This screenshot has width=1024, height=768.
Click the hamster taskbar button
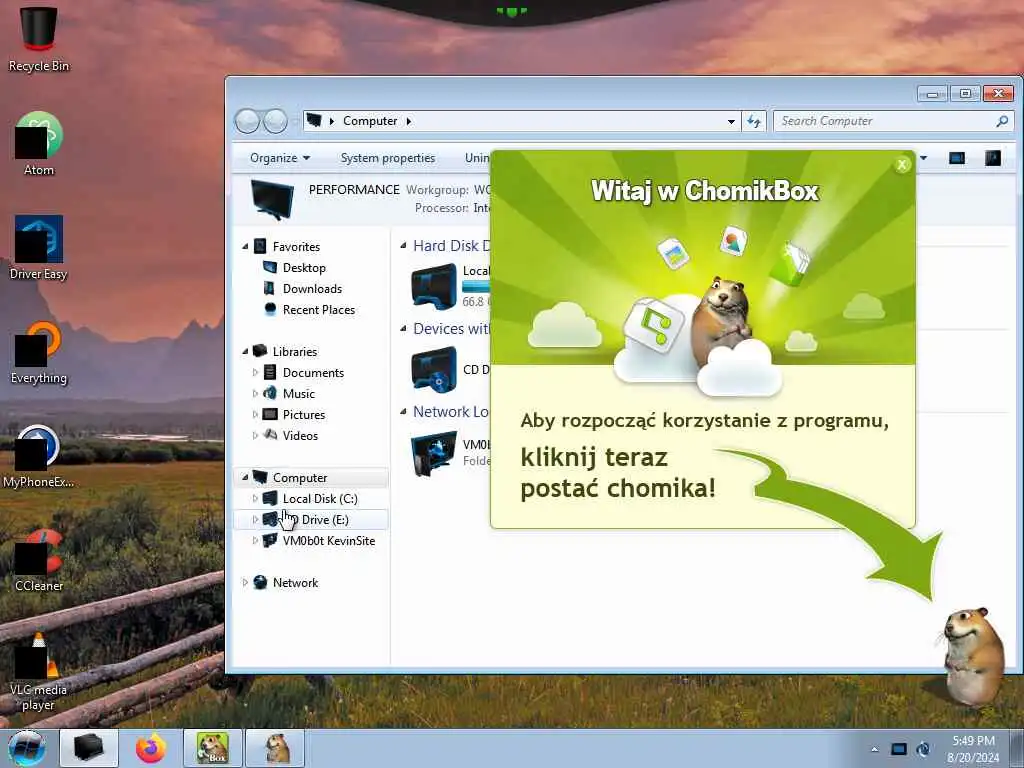point(275,748)
